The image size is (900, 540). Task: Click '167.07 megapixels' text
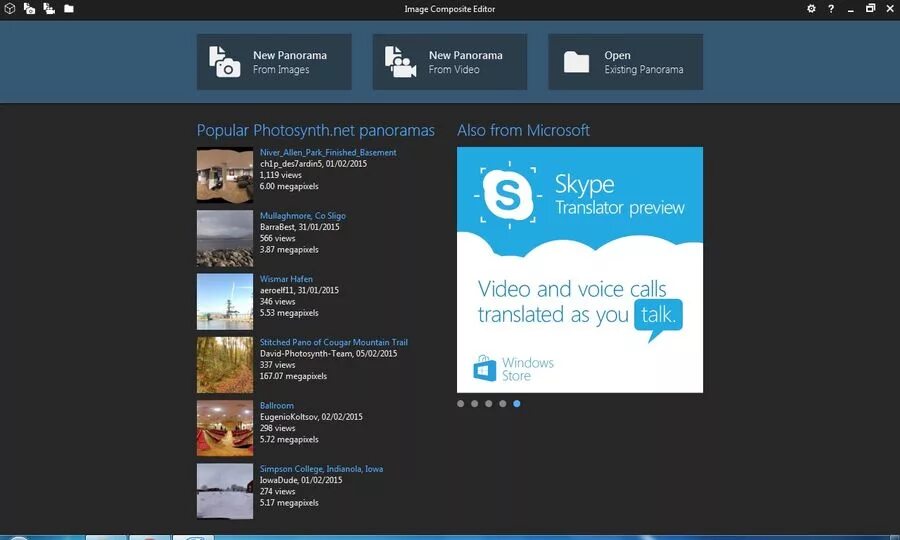coord(293,376)
